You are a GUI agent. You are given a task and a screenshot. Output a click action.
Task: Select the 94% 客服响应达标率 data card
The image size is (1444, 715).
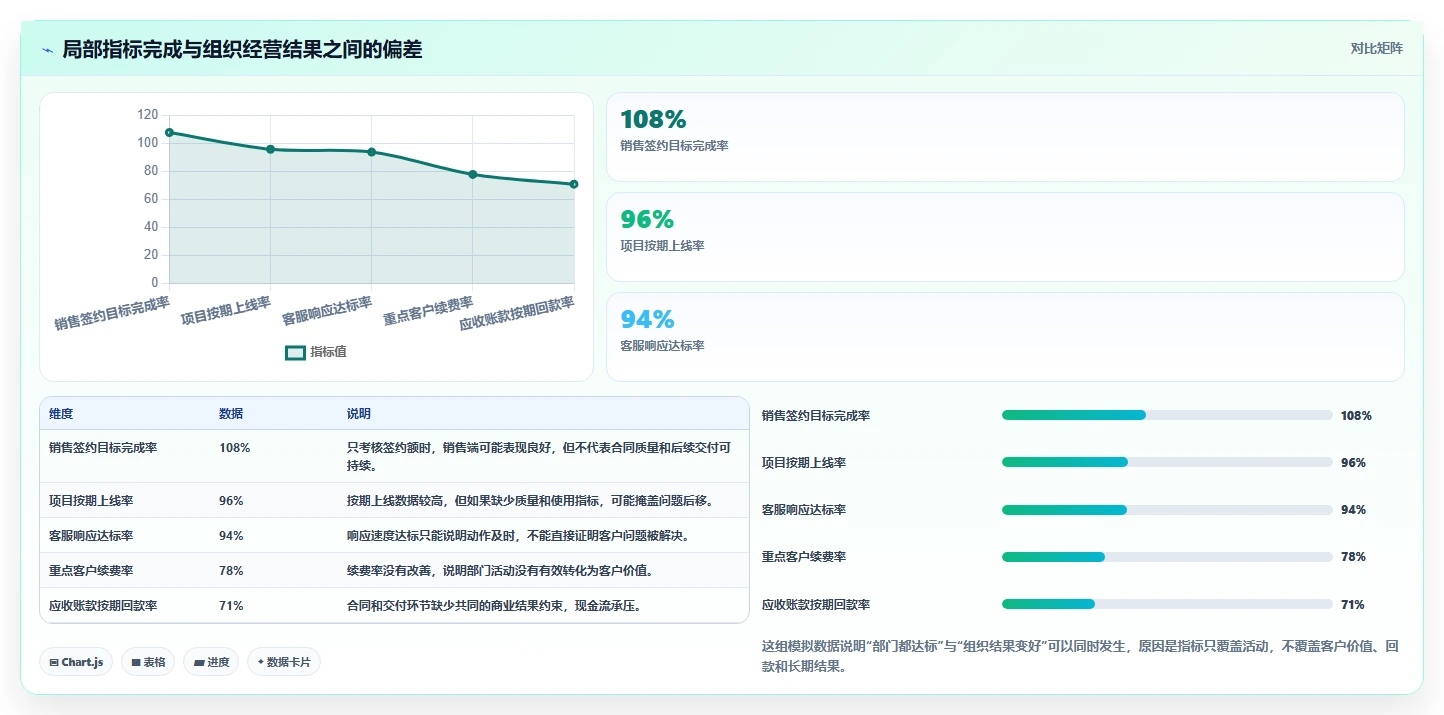pos(1005,337)
